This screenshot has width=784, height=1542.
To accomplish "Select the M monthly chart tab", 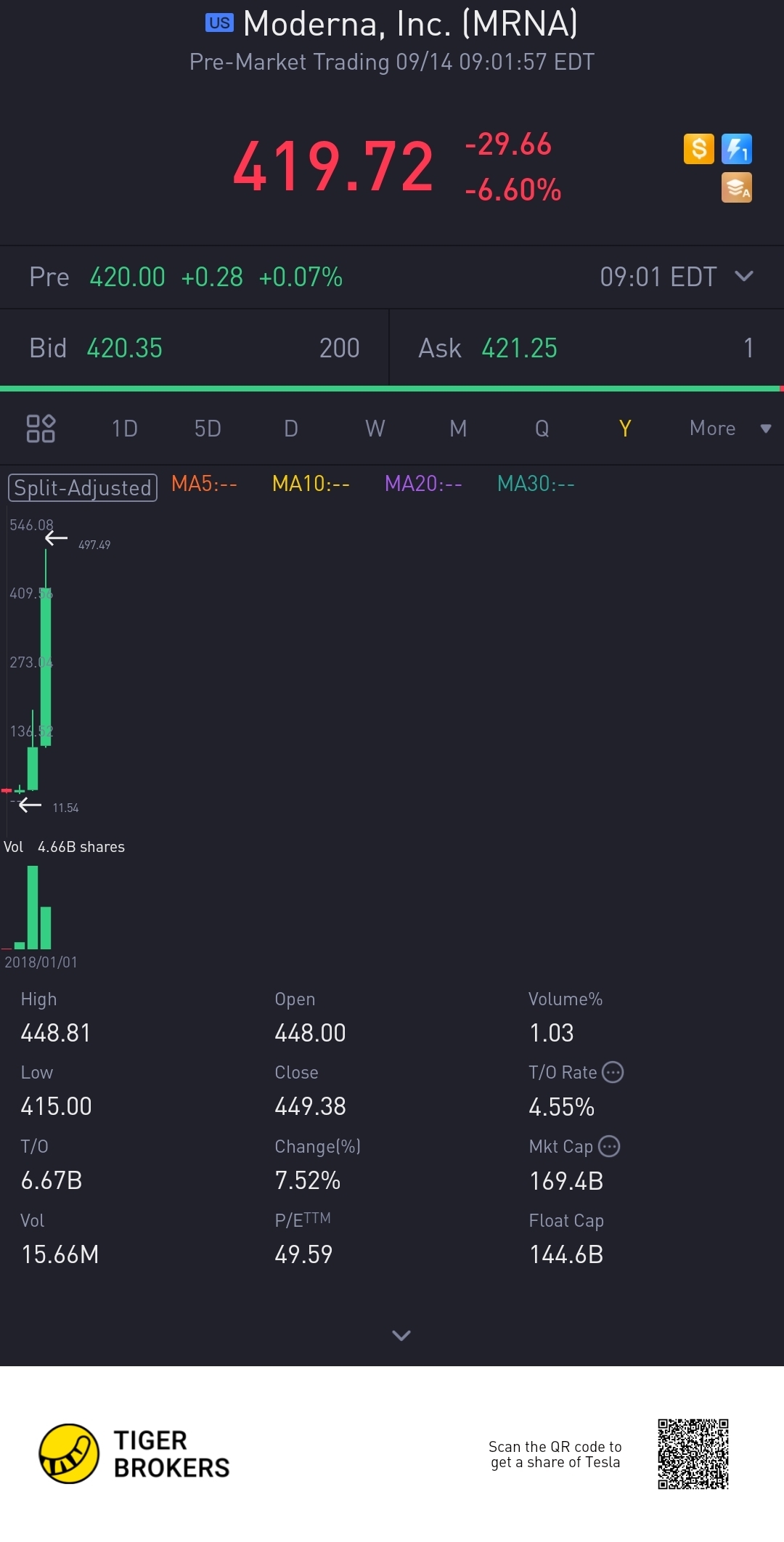I will (458, 429).
